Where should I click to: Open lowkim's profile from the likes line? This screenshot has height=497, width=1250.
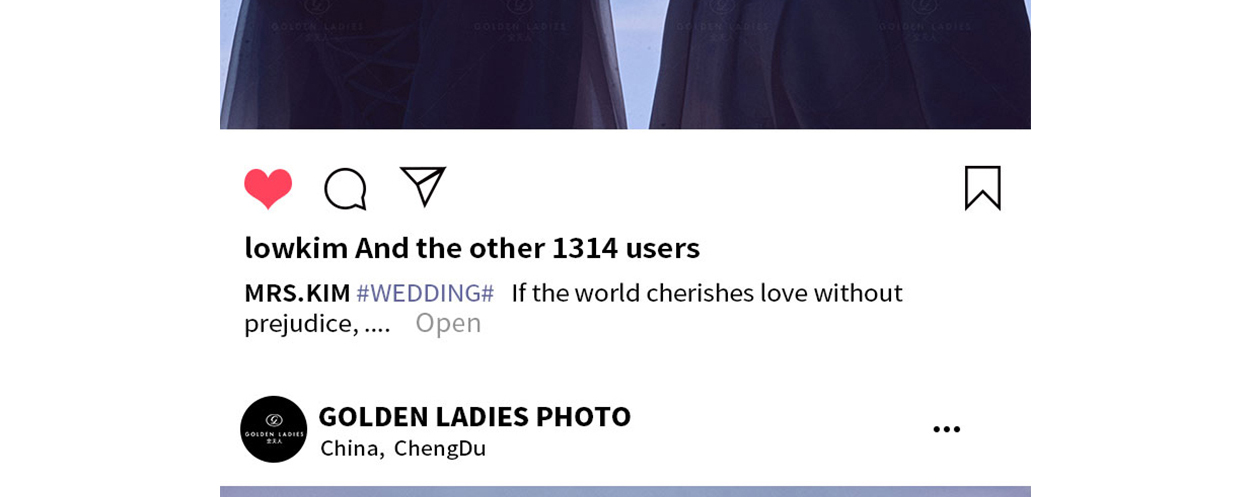coord(296,247)
